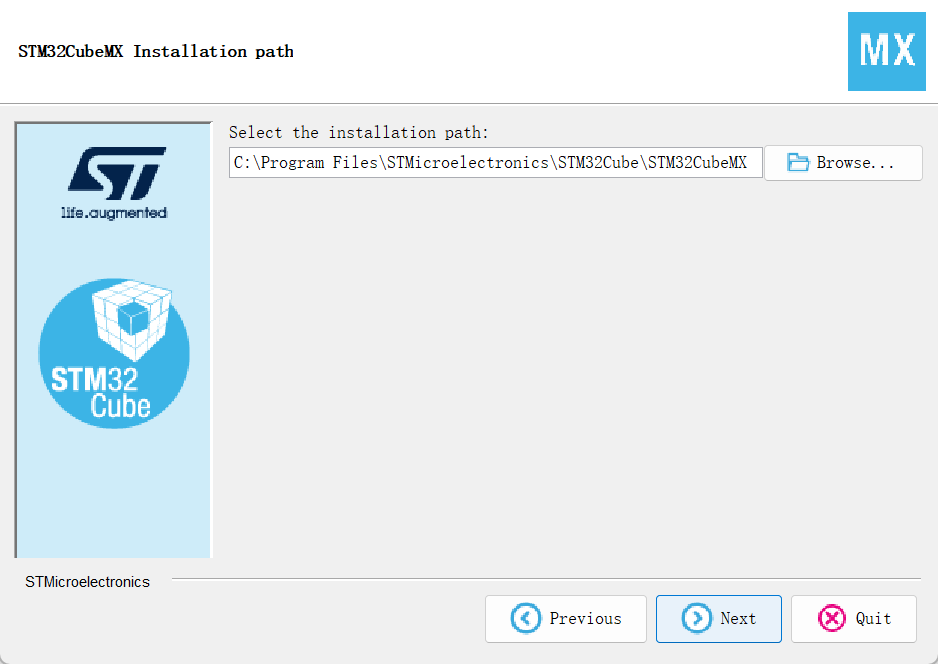Image resolution: width=938 pixels, height=664 pixels.
Task: Click the light blue sidebar below the logo
Action: pyautogui.click(x=114, y=490)
